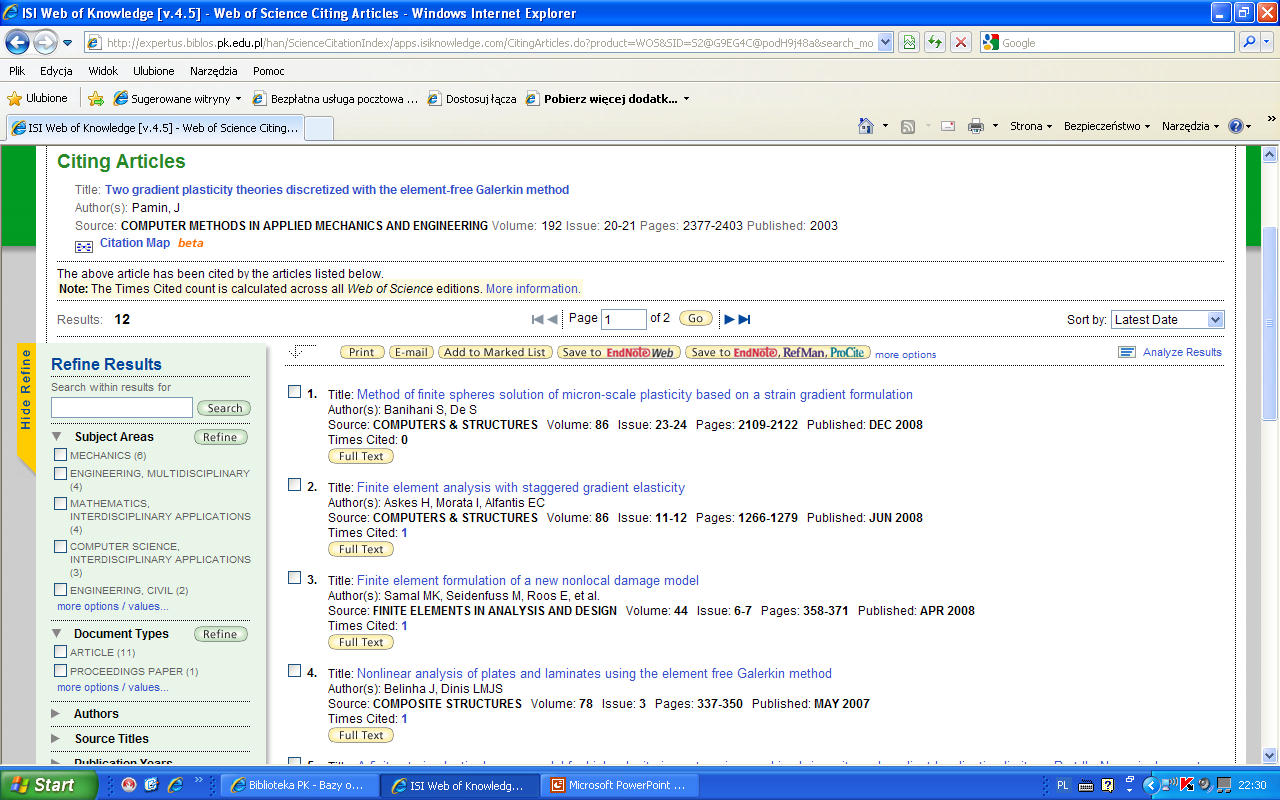Tick MATHEMATICS, INTERDISCIPLINARY APPLICATIONS checkbox
This screenshot has height=800, width=1280.
coord(61,503)
